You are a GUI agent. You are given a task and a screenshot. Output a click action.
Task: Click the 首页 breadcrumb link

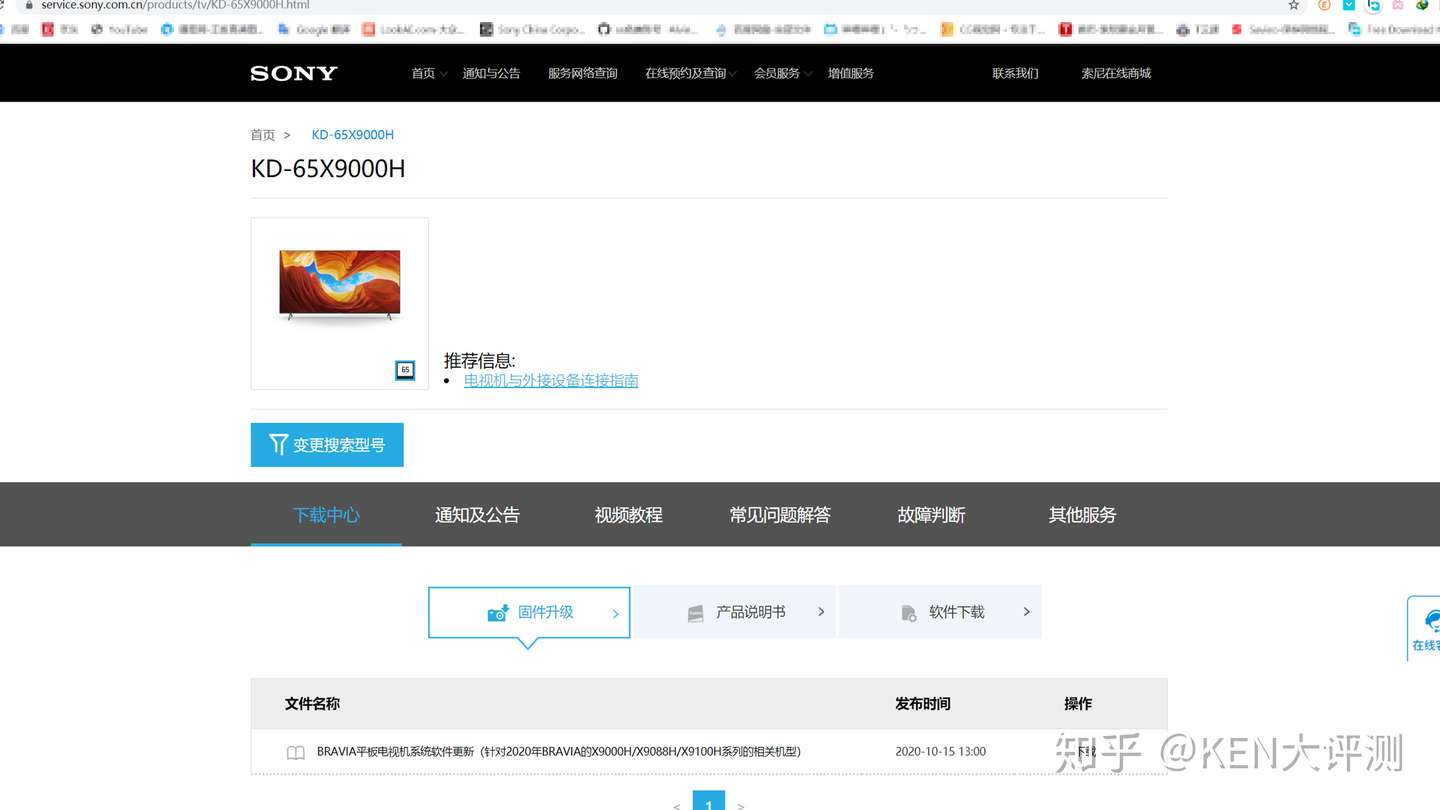[263, 135]
